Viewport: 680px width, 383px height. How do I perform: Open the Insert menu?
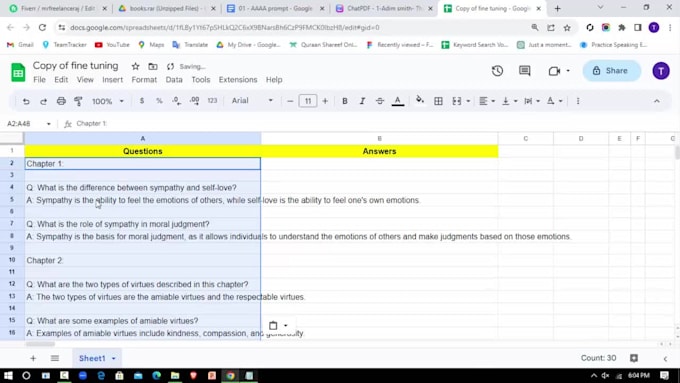tap(112, 80)
